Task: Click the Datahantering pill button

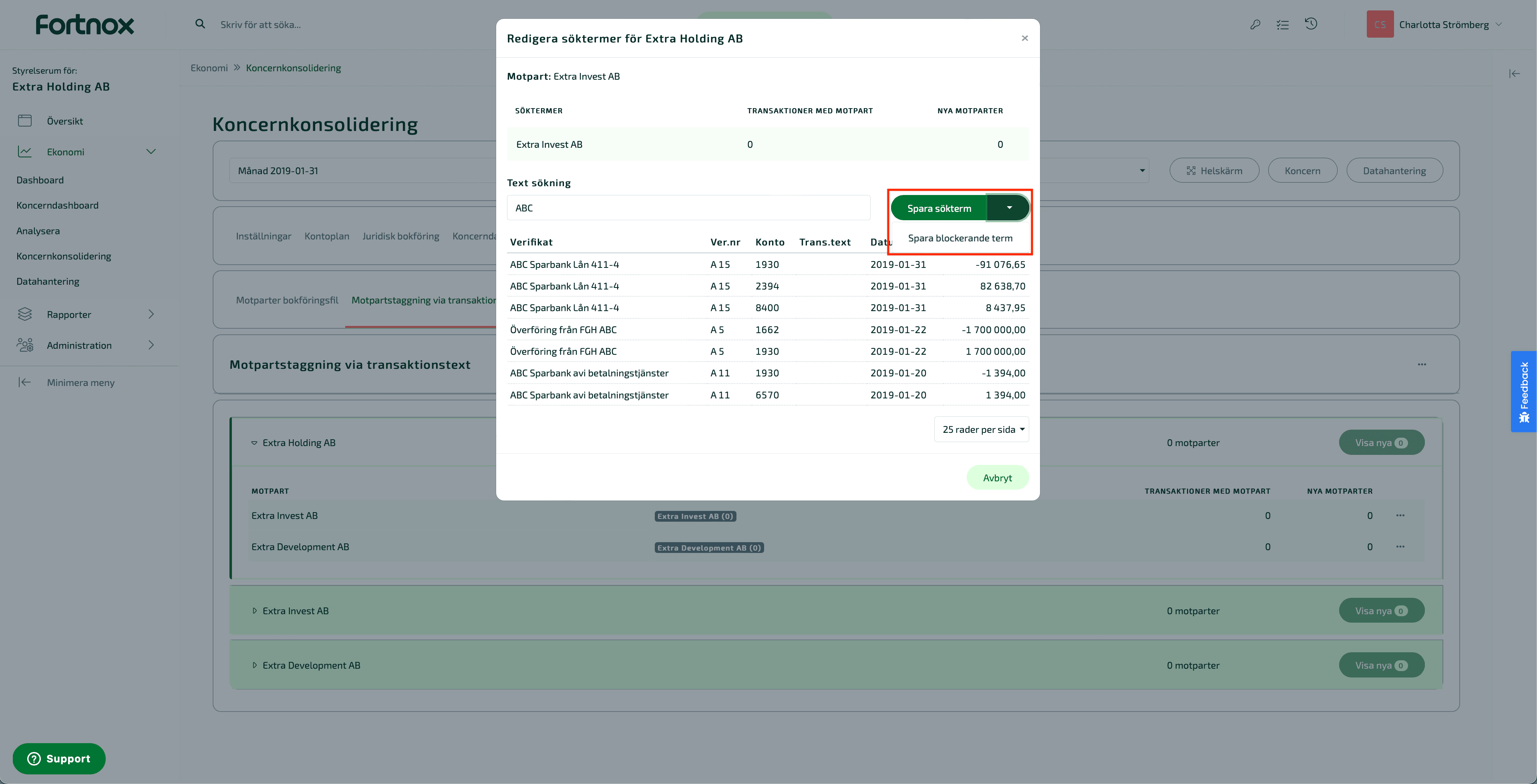Action: 1394,171
